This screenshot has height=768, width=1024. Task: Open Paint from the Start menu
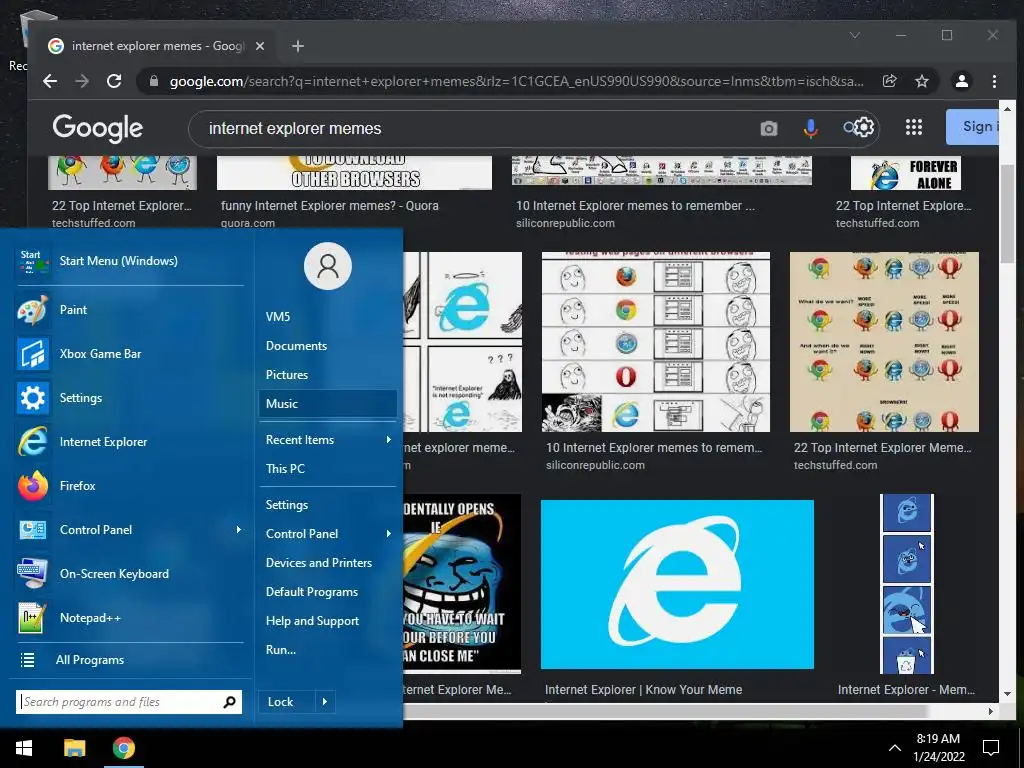pos(129,310)
